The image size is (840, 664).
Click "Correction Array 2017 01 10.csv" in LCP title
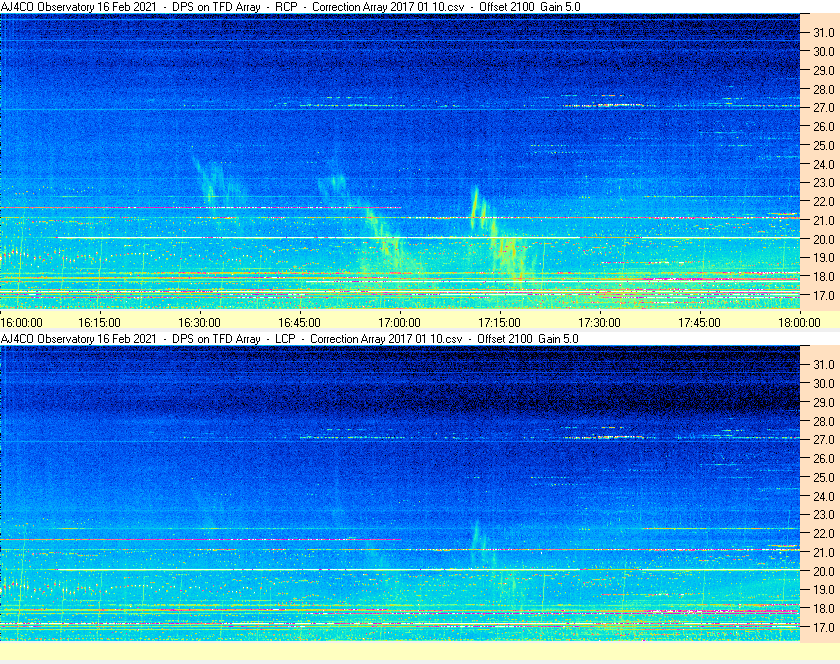pyautogui.click(x=386, y=339)
